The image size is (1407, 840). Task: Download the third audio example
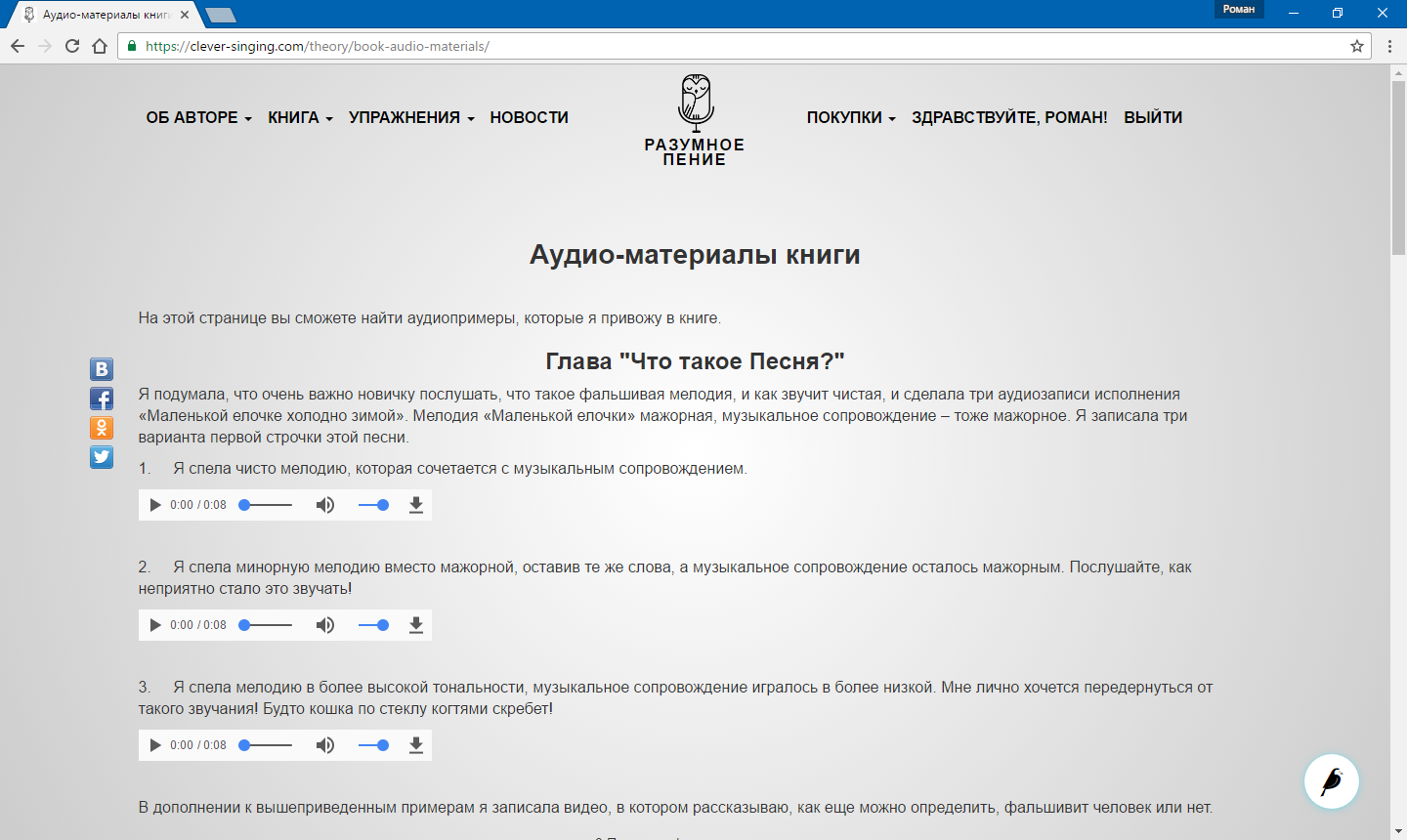point(415,745)
